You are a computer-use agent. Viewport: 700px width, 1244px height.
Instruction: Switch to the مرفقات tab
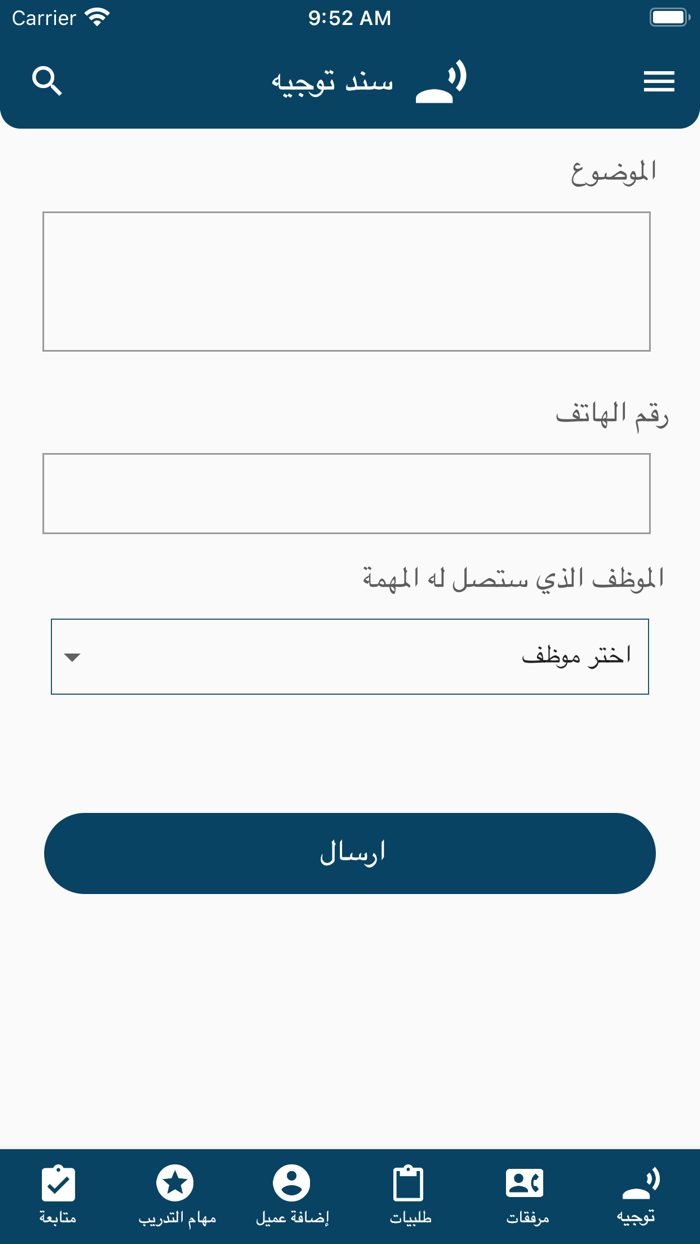pyautogui.click(x=524, y=1196)
